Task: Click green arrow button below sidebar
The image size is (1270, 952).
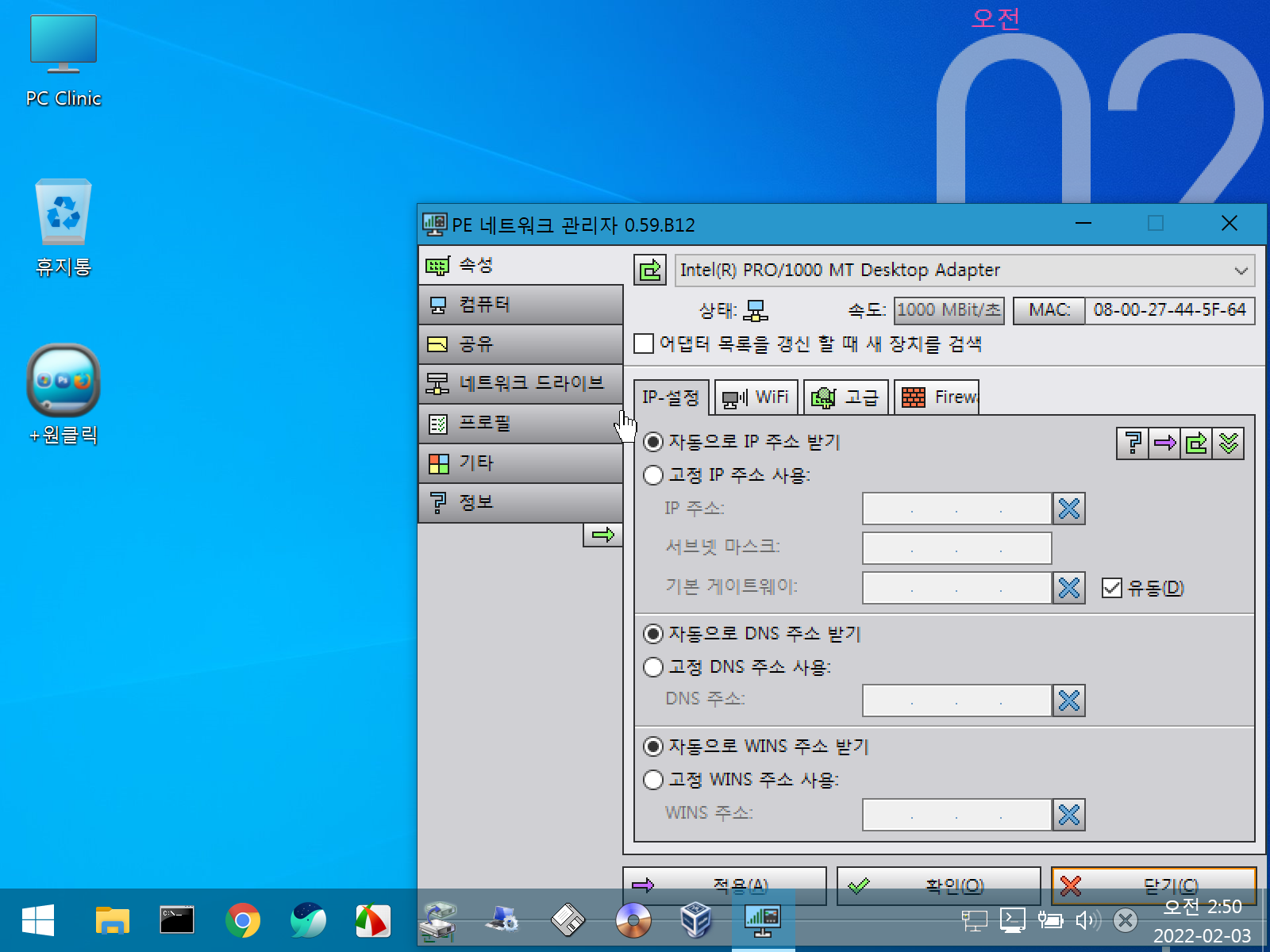Action: coord(603,535)
